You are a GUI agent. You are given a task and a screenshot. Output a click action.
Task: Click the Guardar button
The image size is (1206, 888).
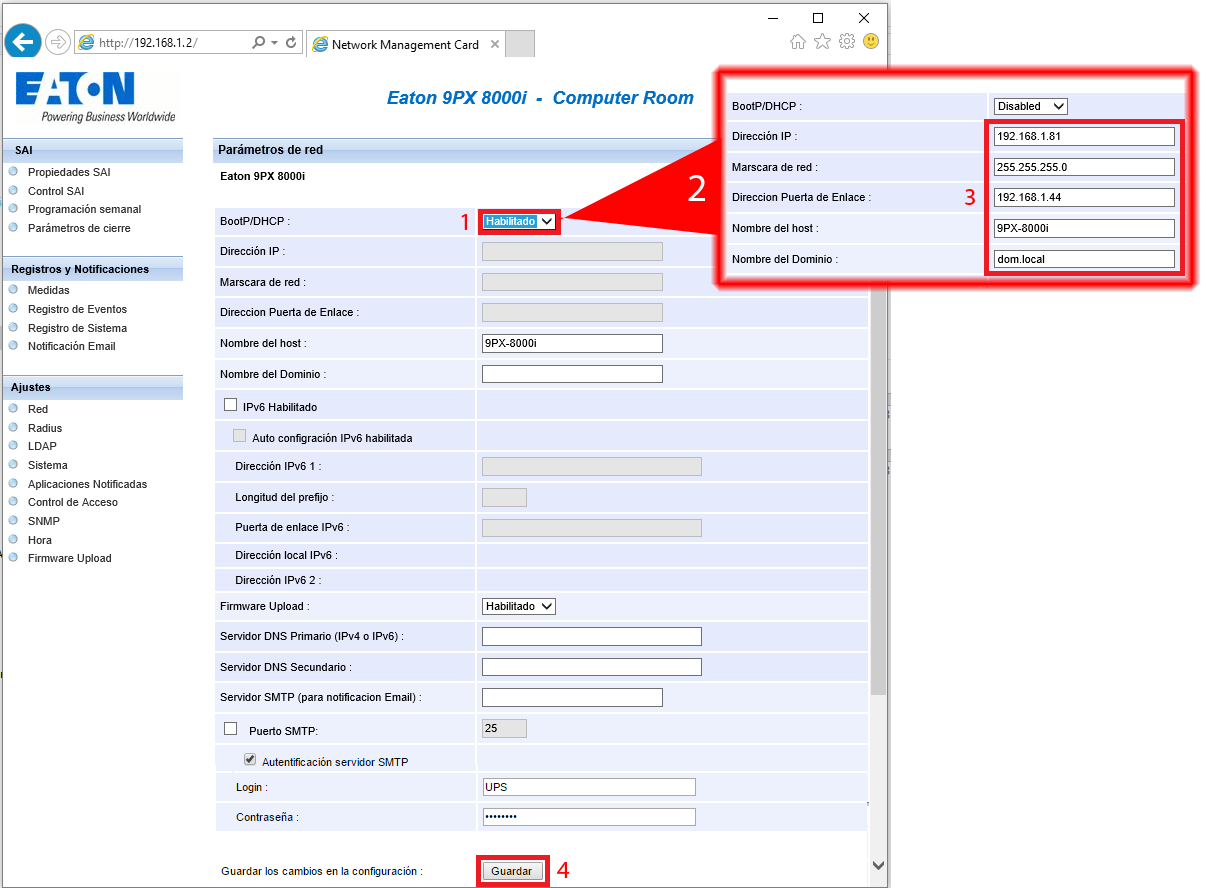[x=512, y=871]
